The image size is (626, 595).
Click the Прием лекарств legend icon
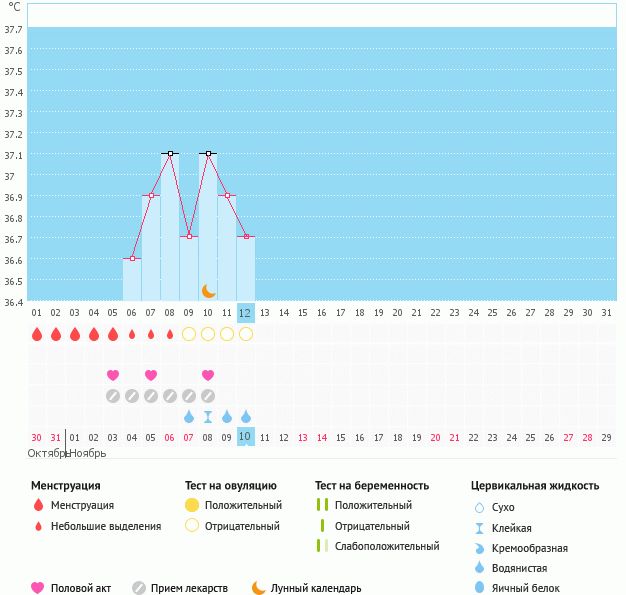click(x=139, y=588)
